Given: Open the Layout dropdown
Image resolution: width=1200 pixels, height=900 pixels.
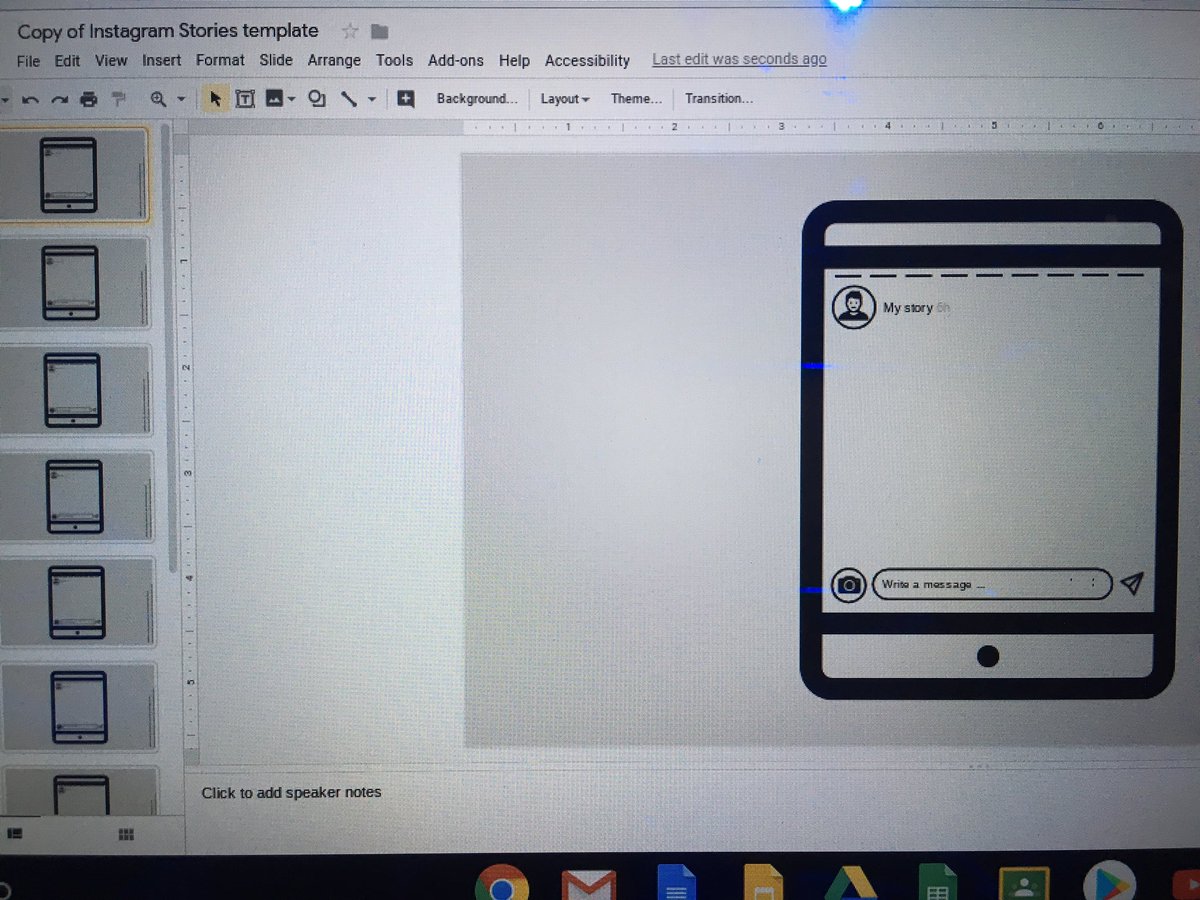Looking at the screenshot, I should point(565,98).
